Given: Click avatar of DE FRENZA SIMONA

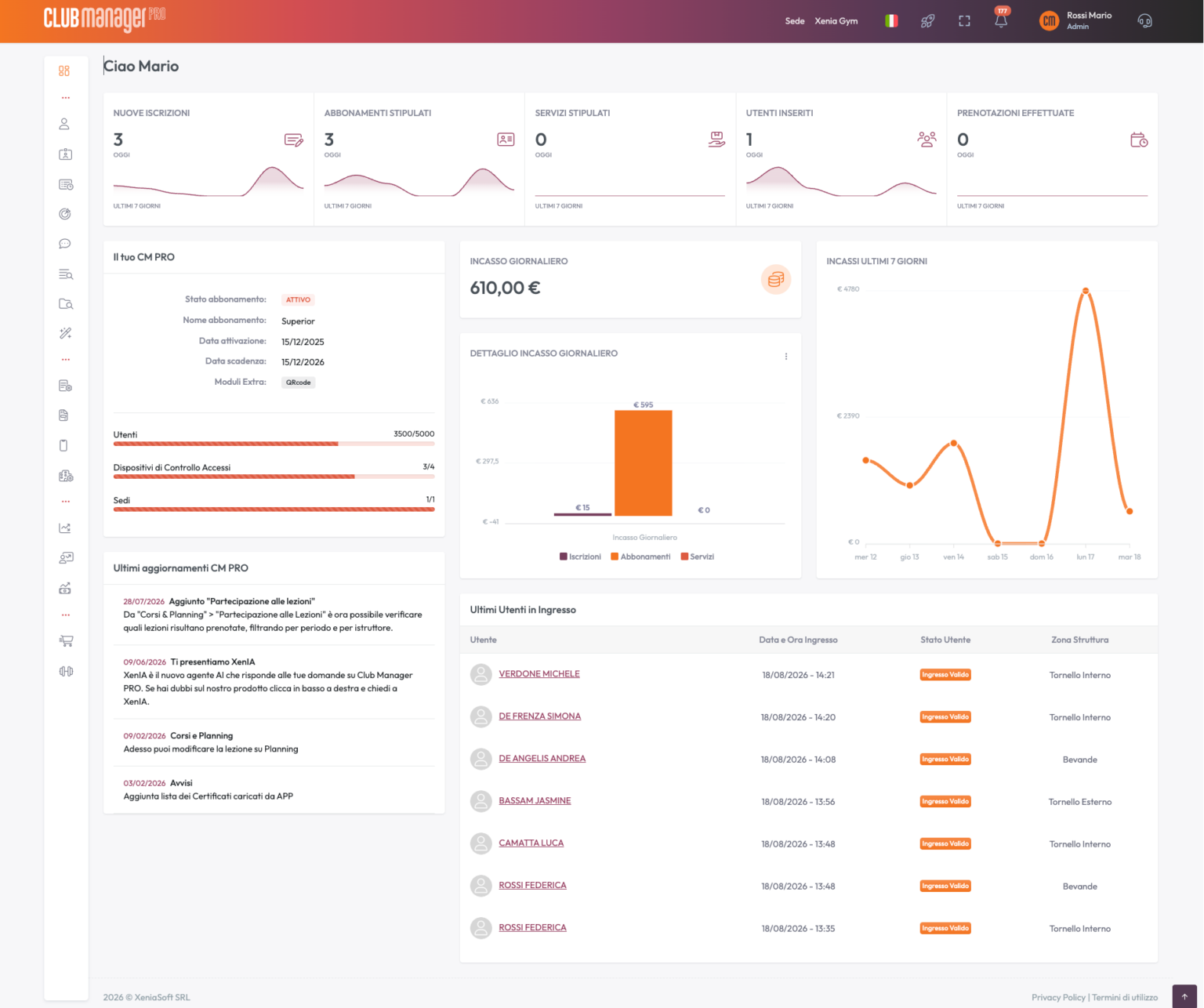Looking at the screenshot, I should click(481, 716).
